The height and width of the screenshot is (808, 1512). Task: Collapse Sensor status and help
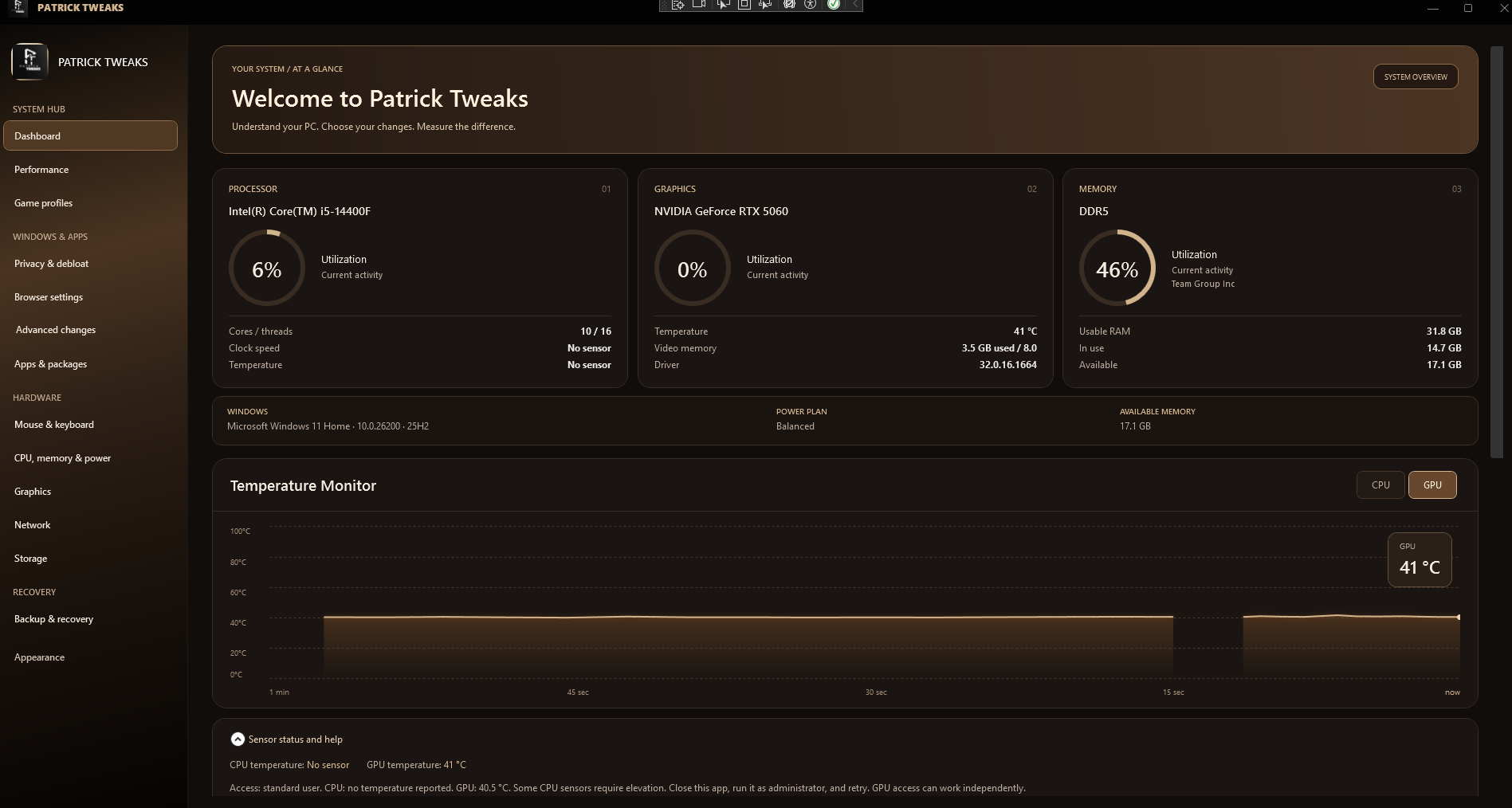tap(238, 739)
